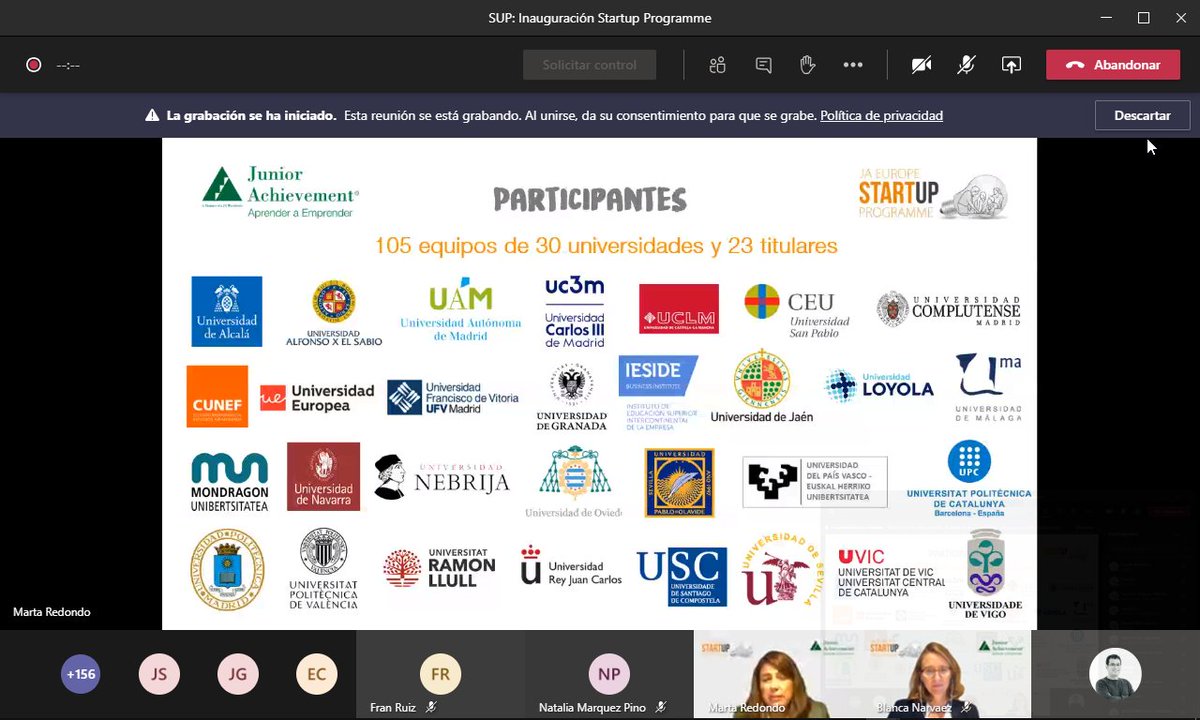Click the meeting timer display
The image size is (1200, 720).
coord(68,66)
